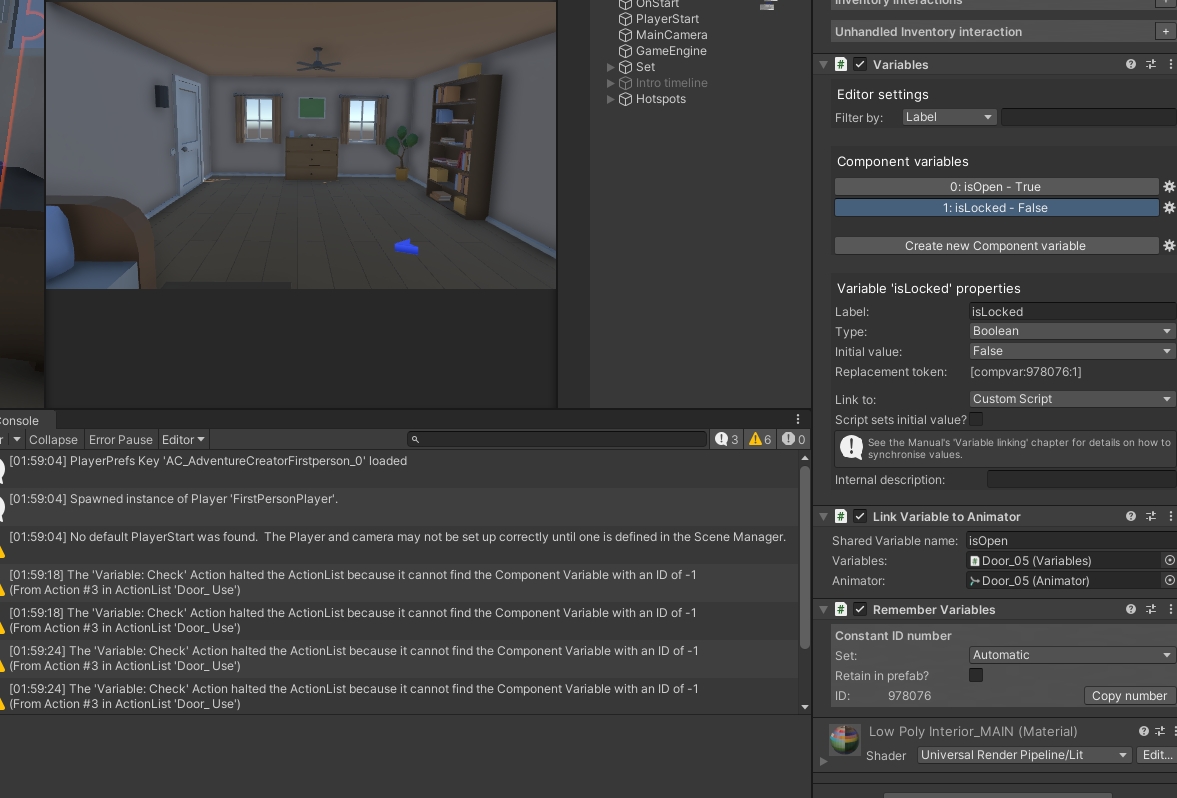The height and width of the screenshot is (798, 1177).
Task: Create a new Component variable
Action: pyautogui.click(x=996, y=245)
